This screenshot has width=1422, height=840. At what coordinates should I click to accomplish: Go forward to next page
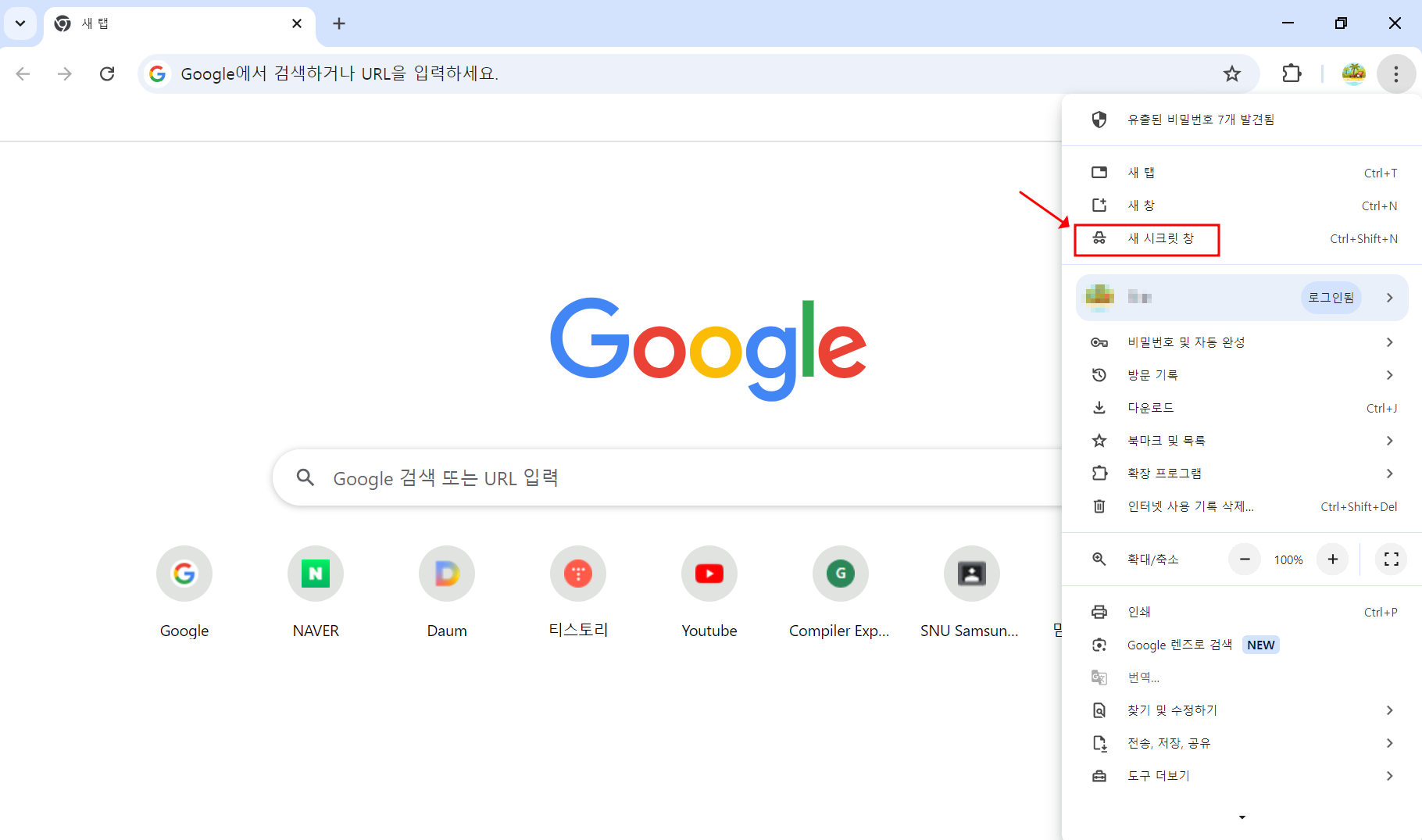point(65,73)
